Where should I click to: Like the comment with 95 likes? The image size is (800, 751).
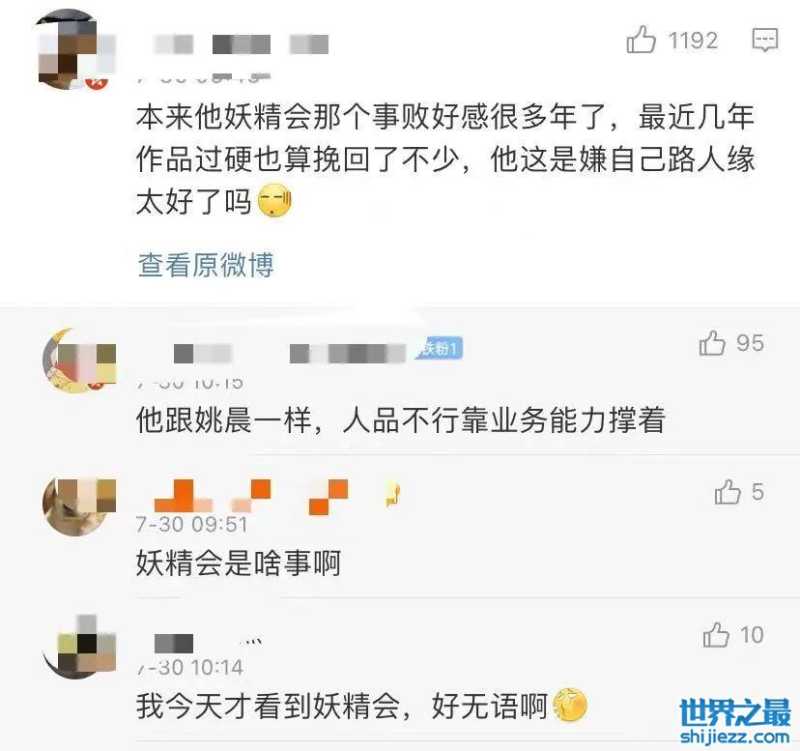coord(712,342)
